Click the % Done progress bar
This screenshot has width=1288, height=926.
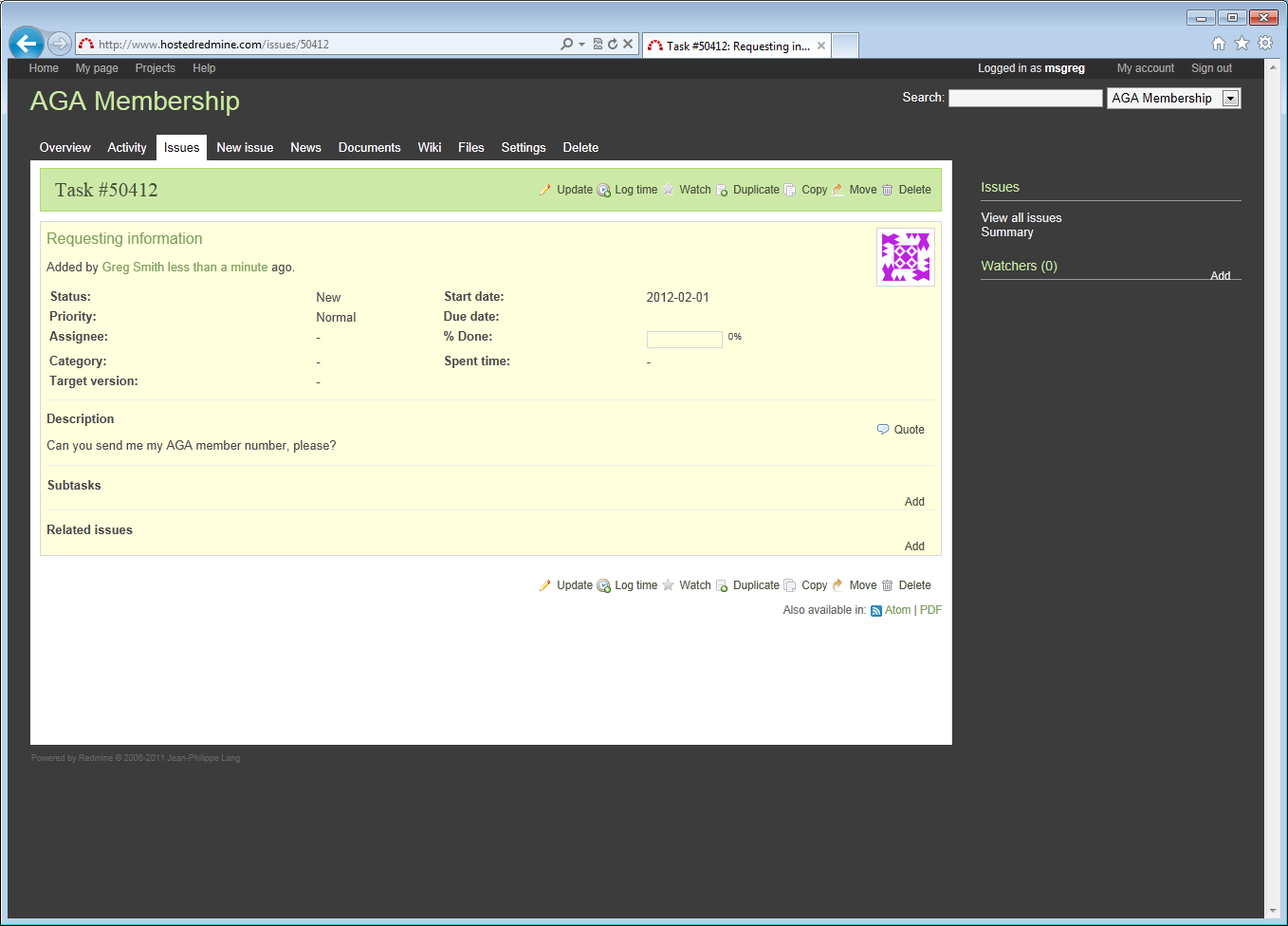click(x=684, y=340)
